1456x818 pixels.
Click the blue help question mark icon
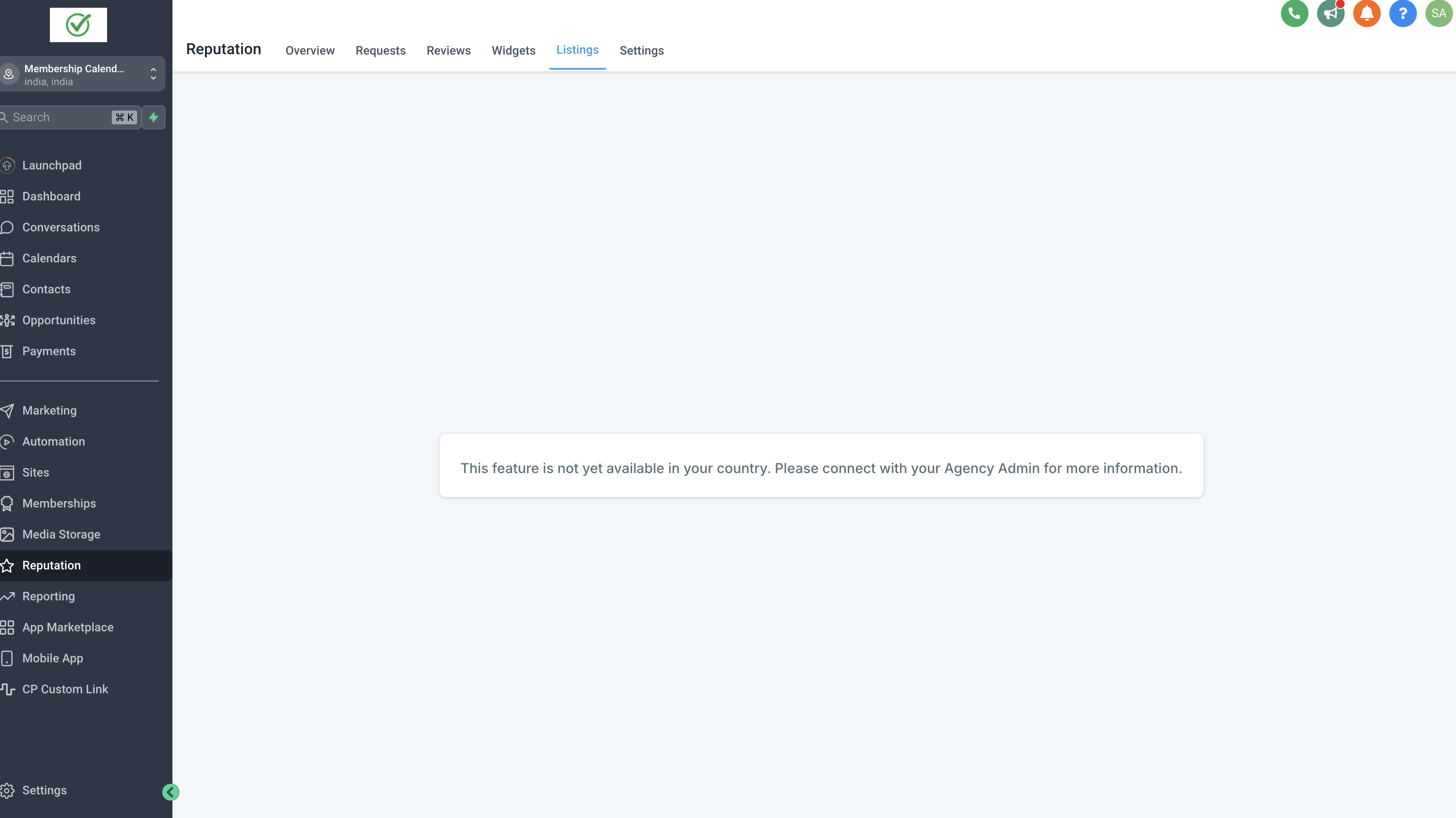pyautogui.click(x=1402, y=13)
